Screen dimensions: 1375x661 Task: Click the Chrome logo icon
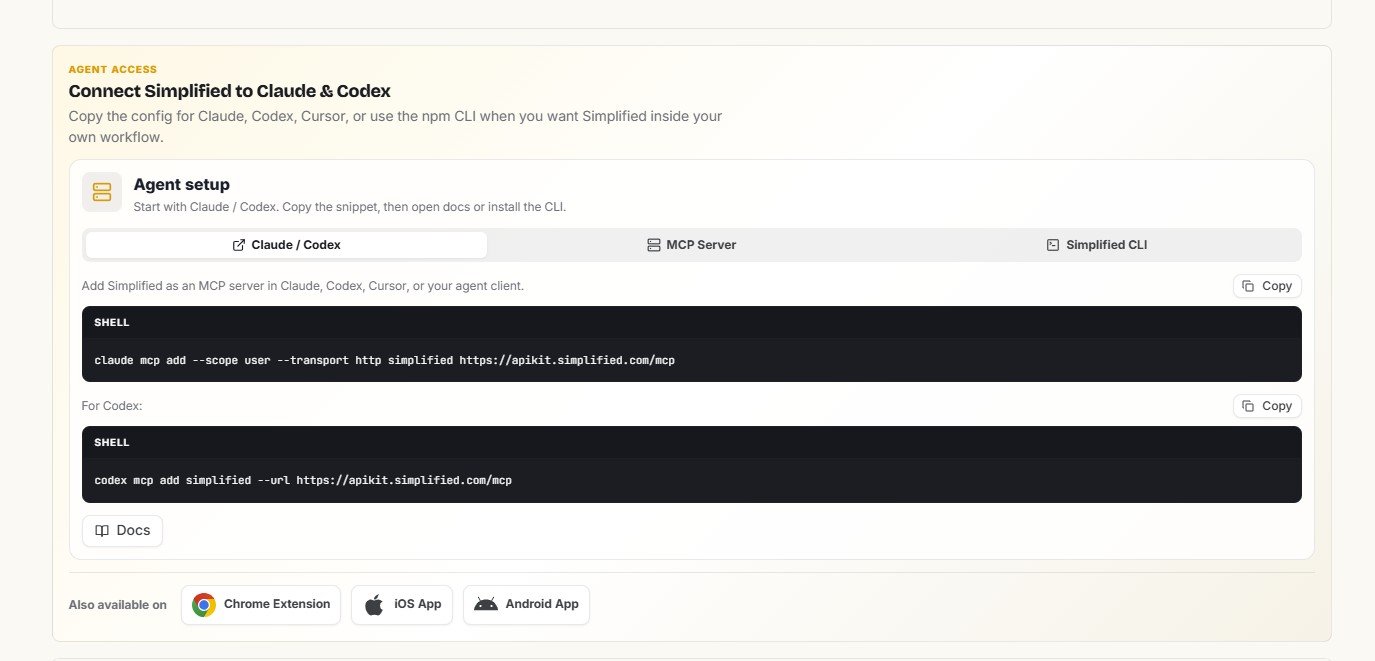pos(204,605)
